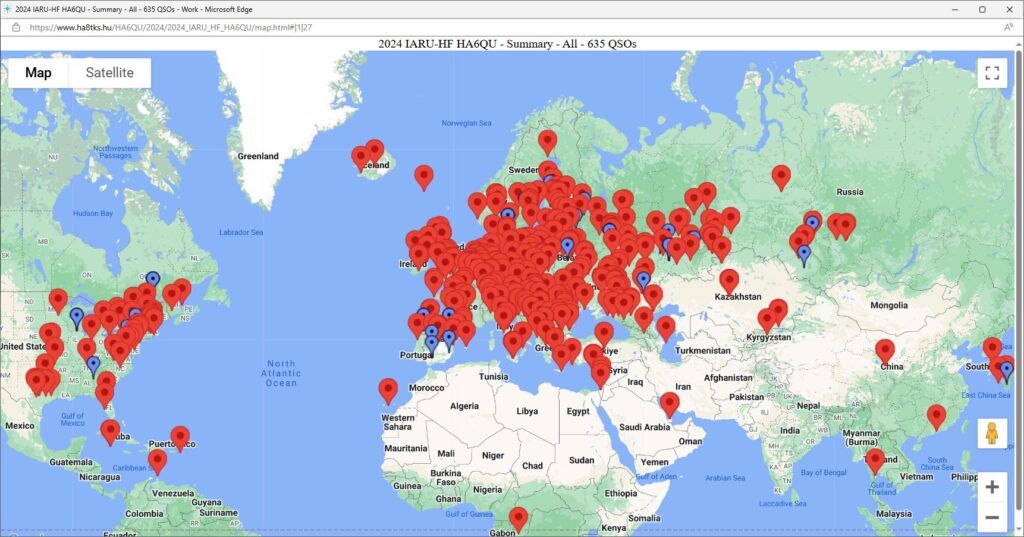Zoom in on the map
Screen dimensions: 1024x537
(x=991, y=487)
